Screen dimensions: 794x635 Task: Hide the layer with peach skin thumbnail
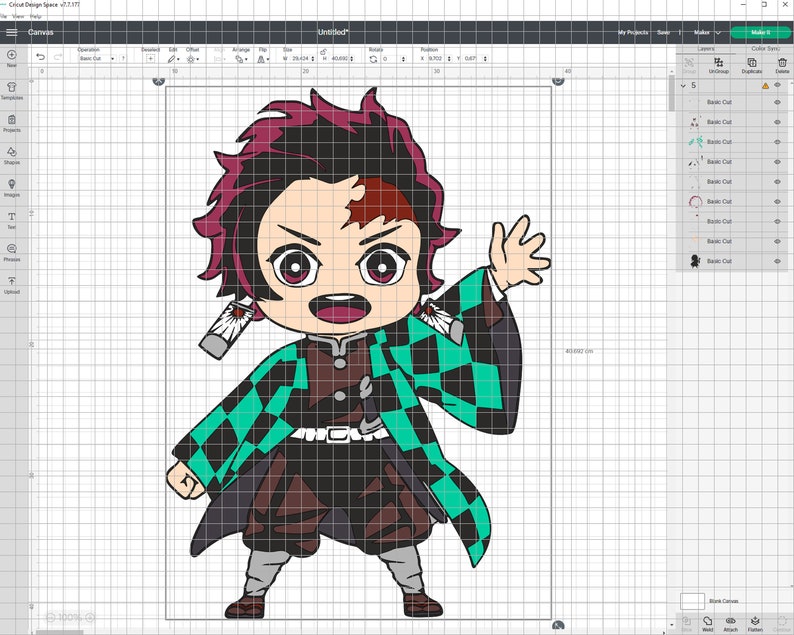click(x=777, y=242)
